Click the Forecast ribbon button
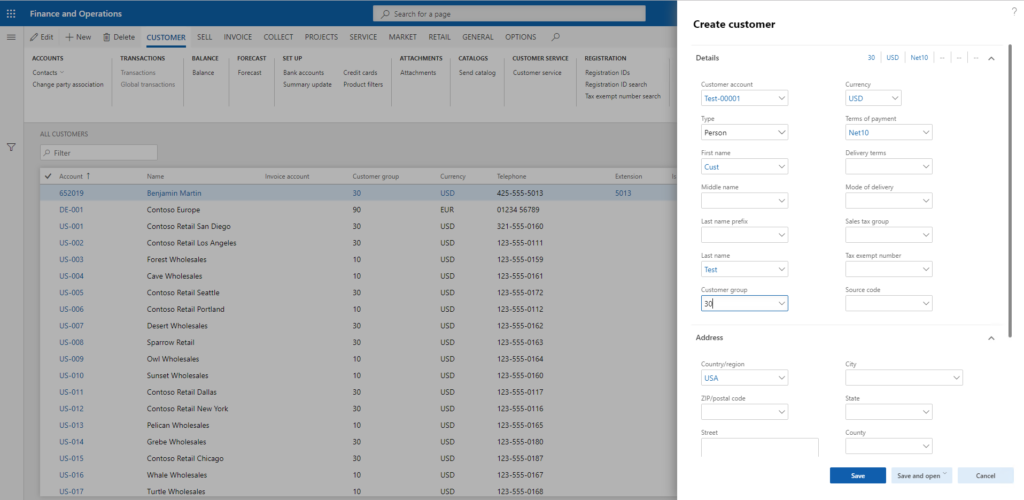Viewport: 1024px width, 500px height. tap(249, 72)
